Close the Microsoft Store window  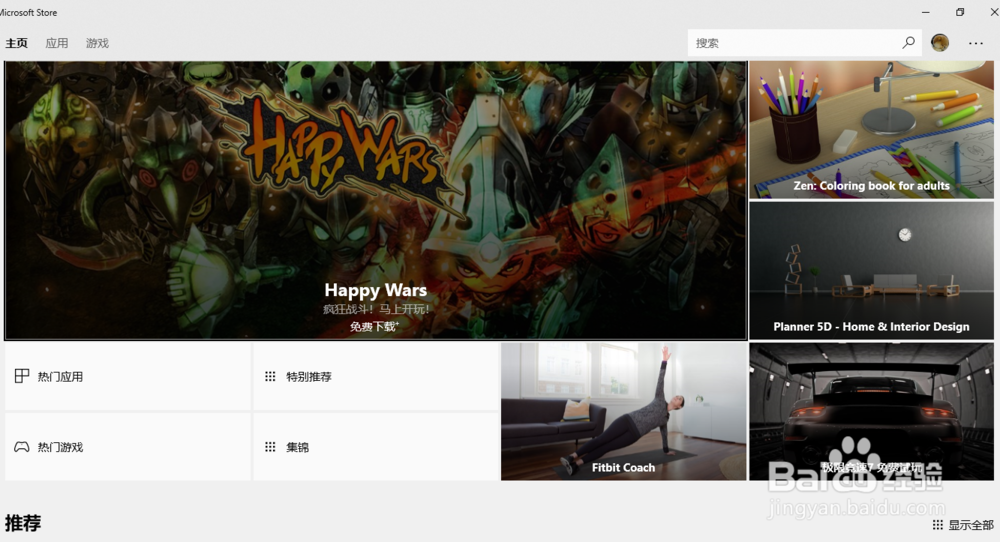click(x=994, y=12)
